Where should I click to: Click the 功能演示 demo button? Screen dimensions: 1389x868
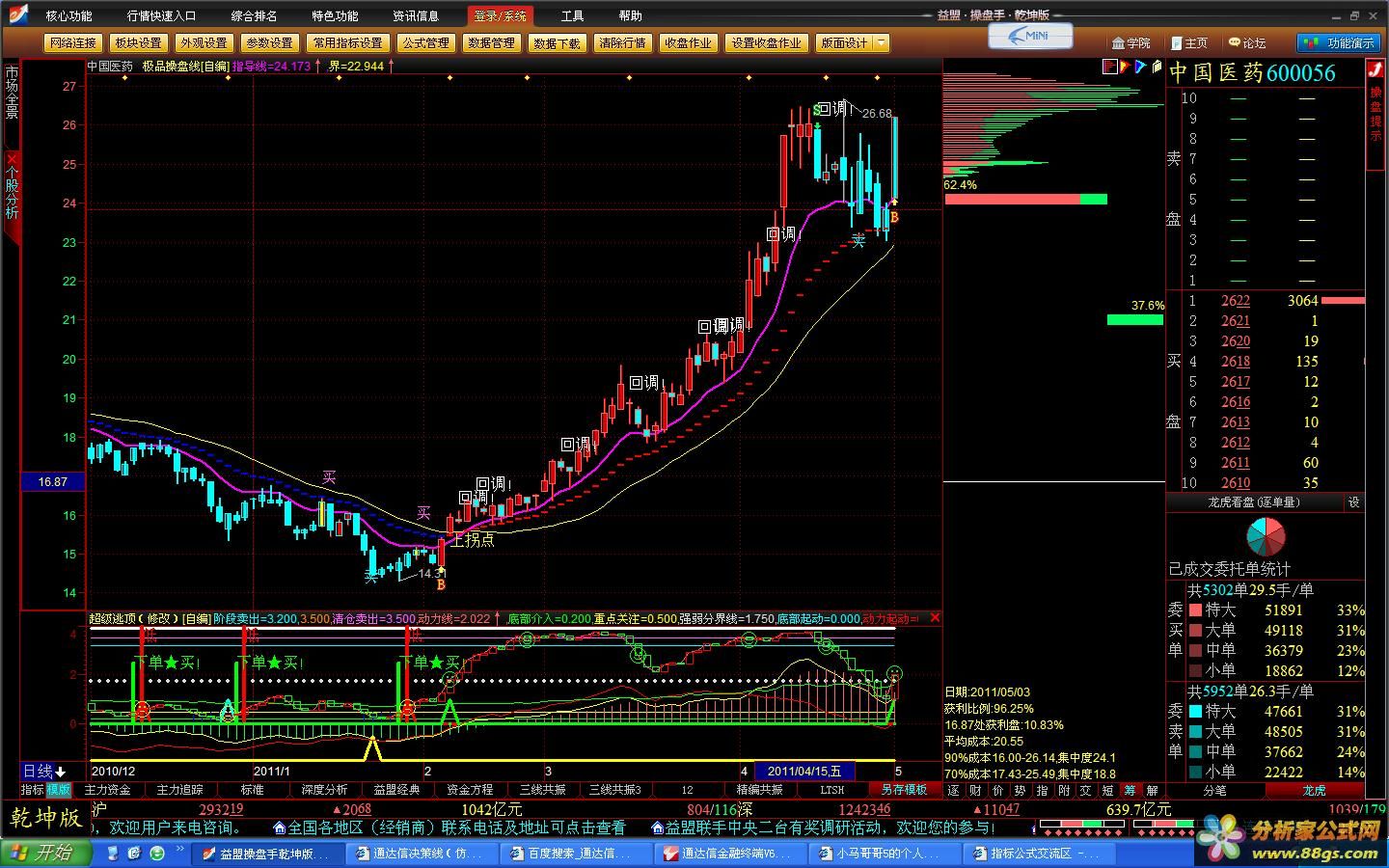tap(1340, 42)
